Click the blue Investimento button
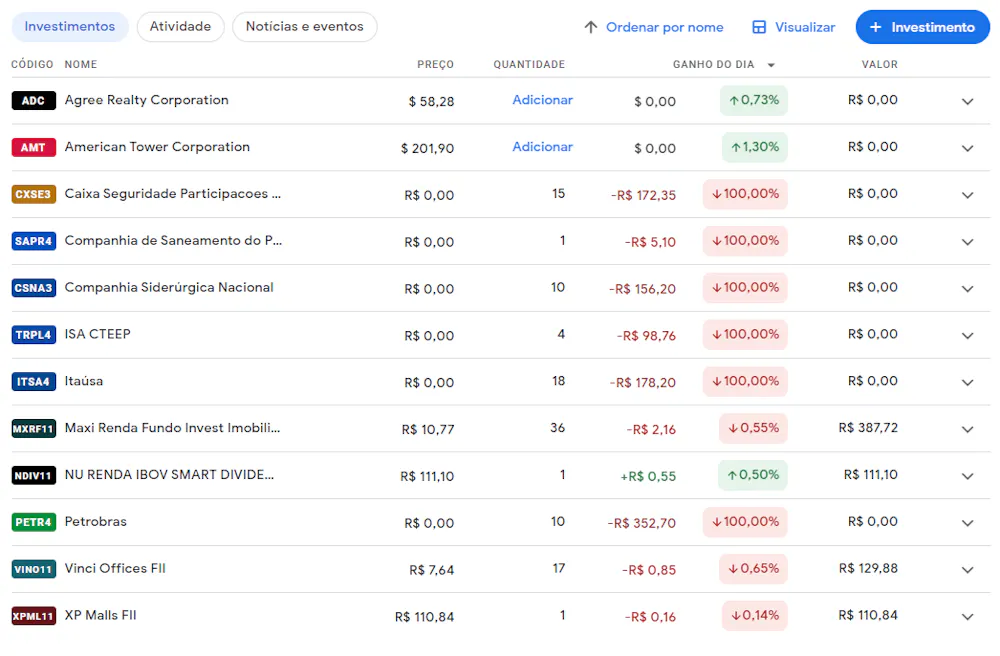Viewport: 1000px width, 656px height. 922,27
